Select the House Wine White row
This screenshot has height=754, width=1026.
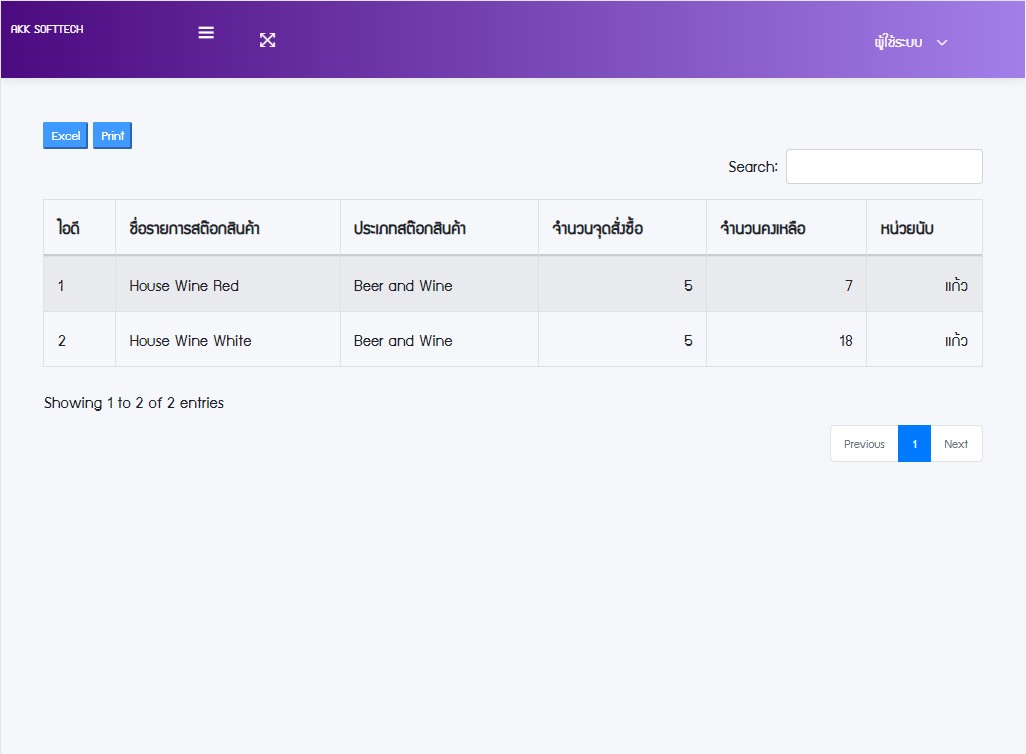(190, 341)
